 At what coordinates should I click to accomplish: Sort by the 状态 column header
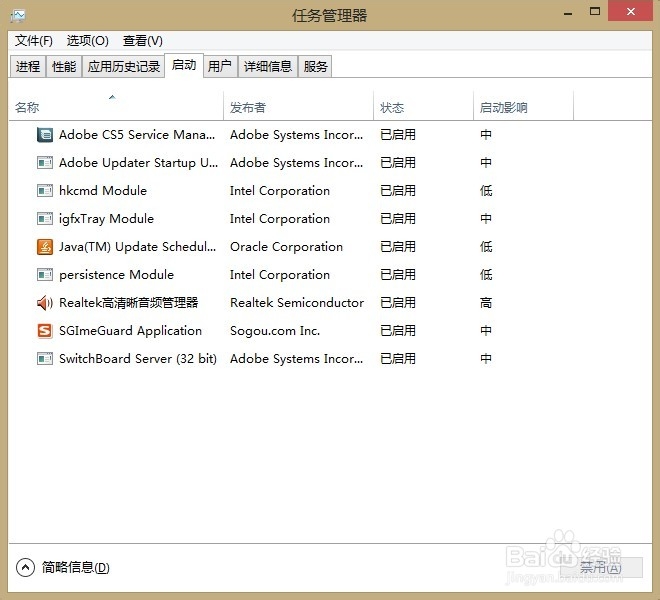pyautogui.click(x=423, y=107)
